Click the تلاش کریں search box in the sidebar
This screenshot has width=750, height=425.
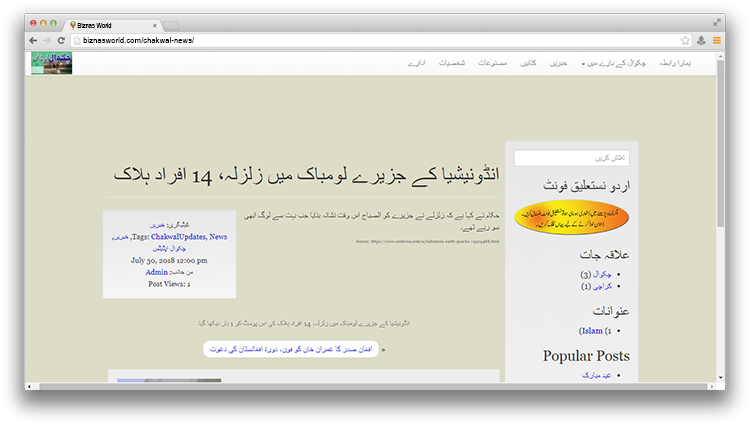pyautogui.click(x=572, y=158)
